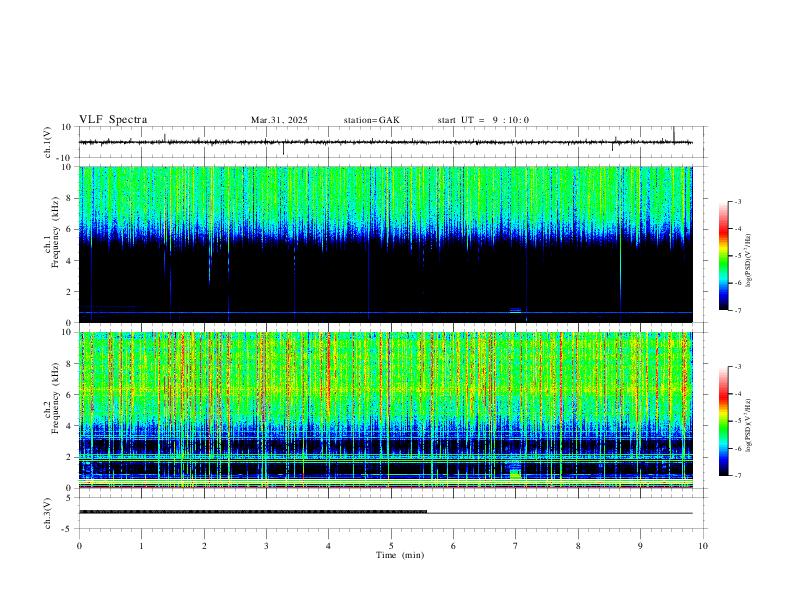Click the small signal patch near minute 7 in ch.1

[x=515, y=311]
